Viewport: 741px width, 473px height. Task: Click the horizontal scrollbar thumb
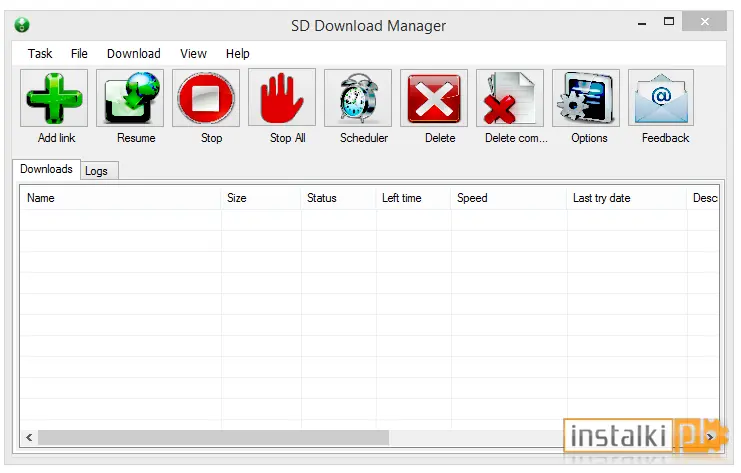[x=214, y=438]
